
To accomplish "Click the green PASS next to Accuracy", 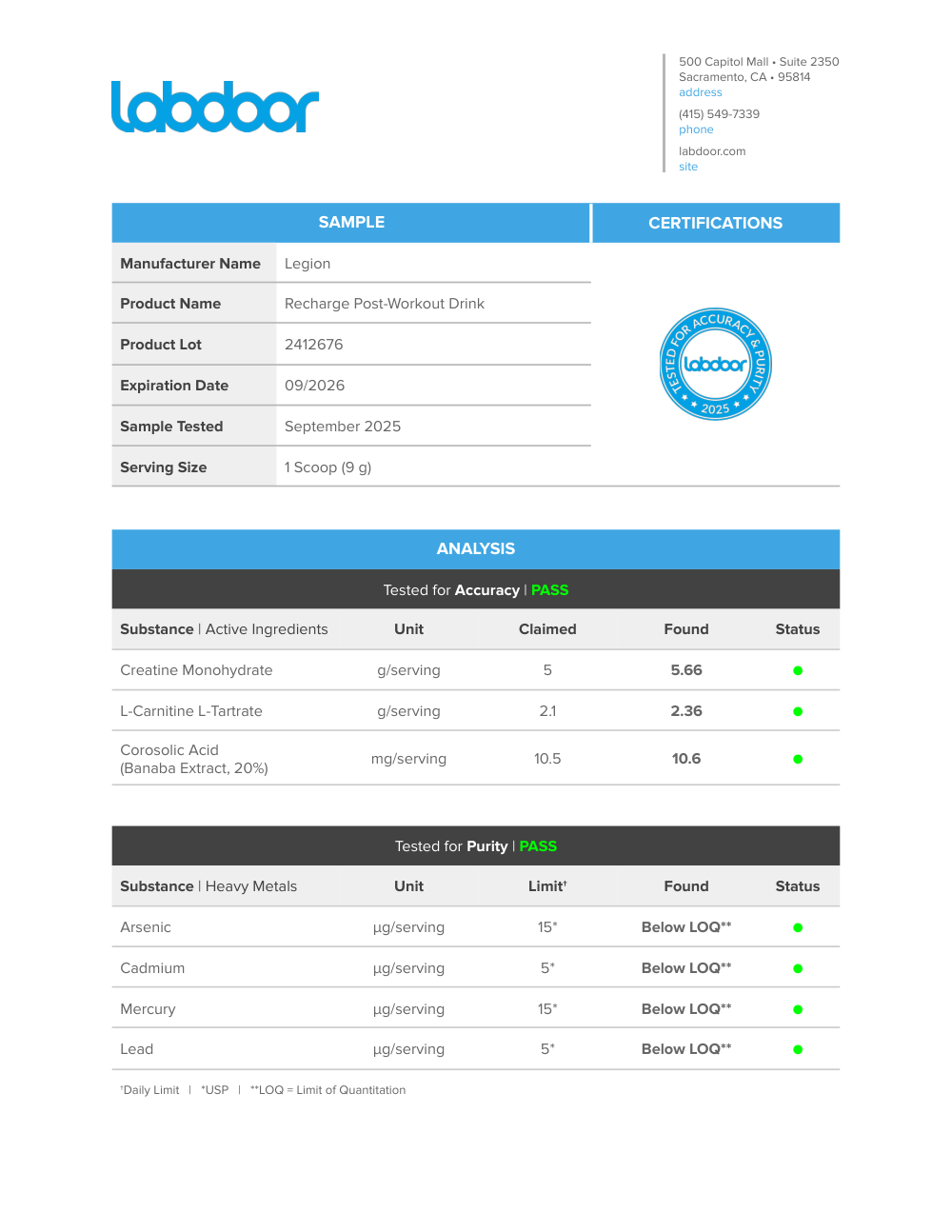I will 549,590.
